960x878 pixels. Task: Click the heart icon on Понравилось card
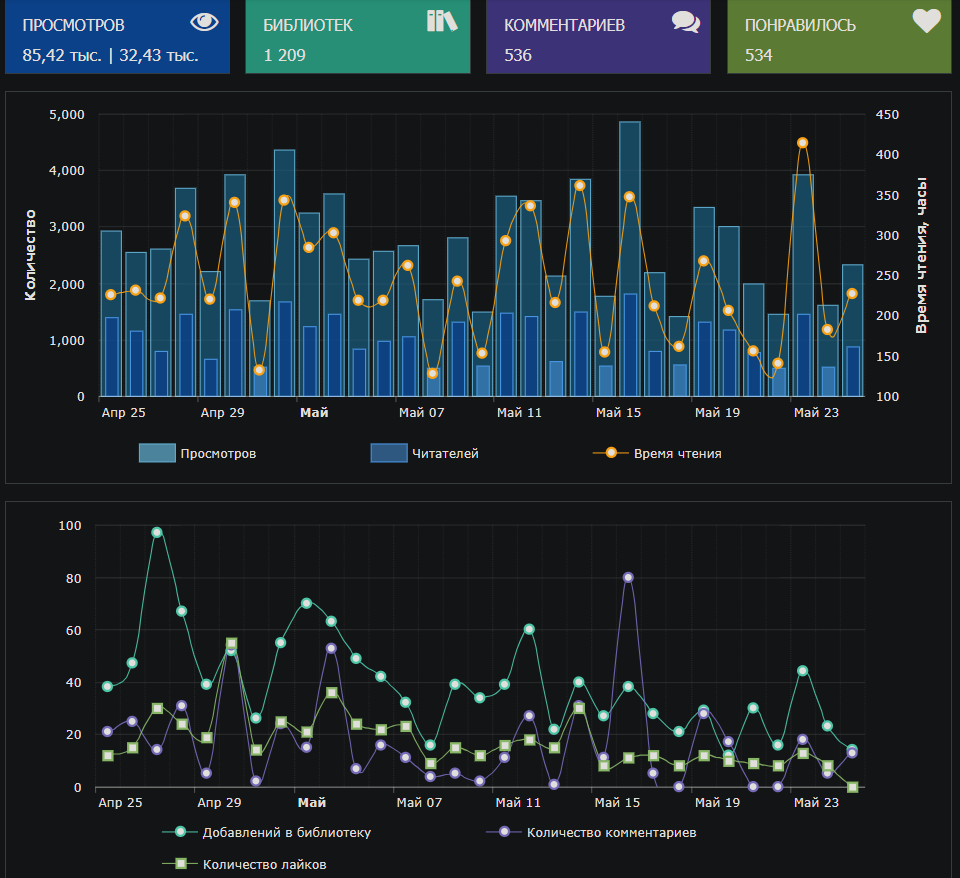click(926, 21)
